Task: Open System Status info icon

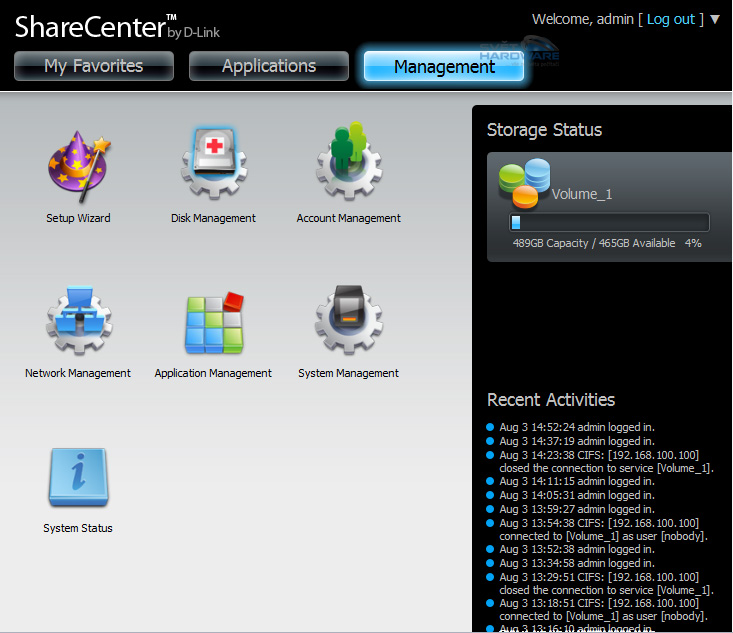Action: (78, 477)
